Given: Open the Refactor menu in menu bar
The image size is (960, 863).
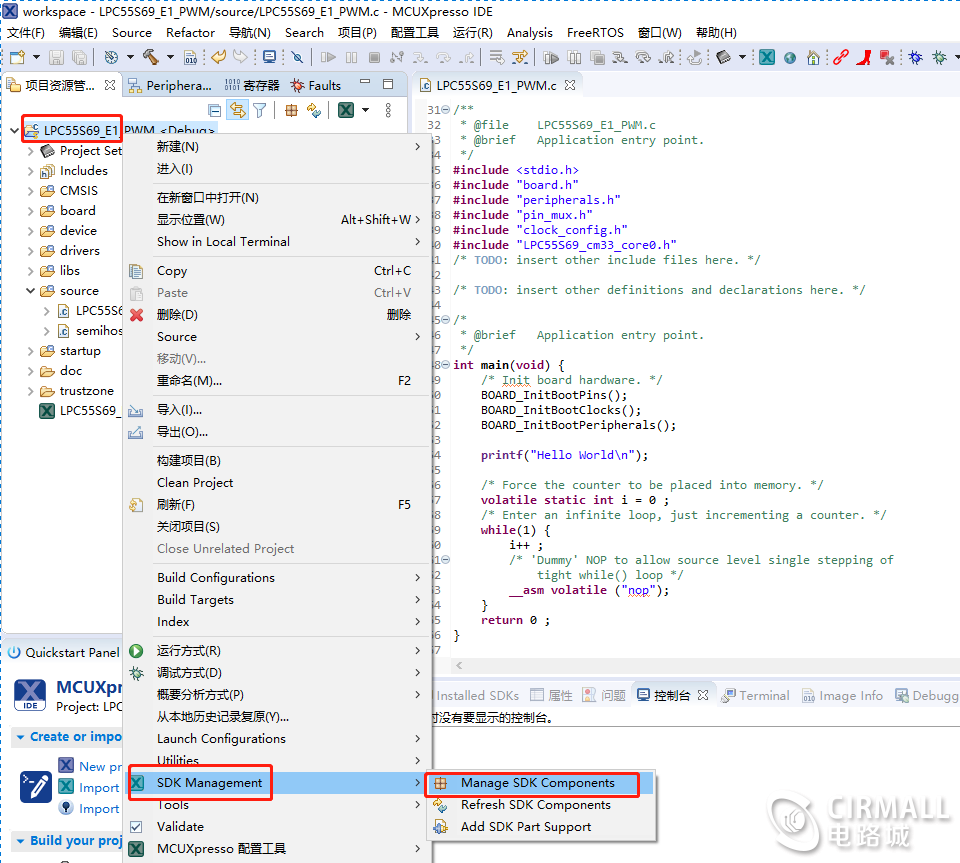Looking at the screenshot, I should tap(190, 32).
